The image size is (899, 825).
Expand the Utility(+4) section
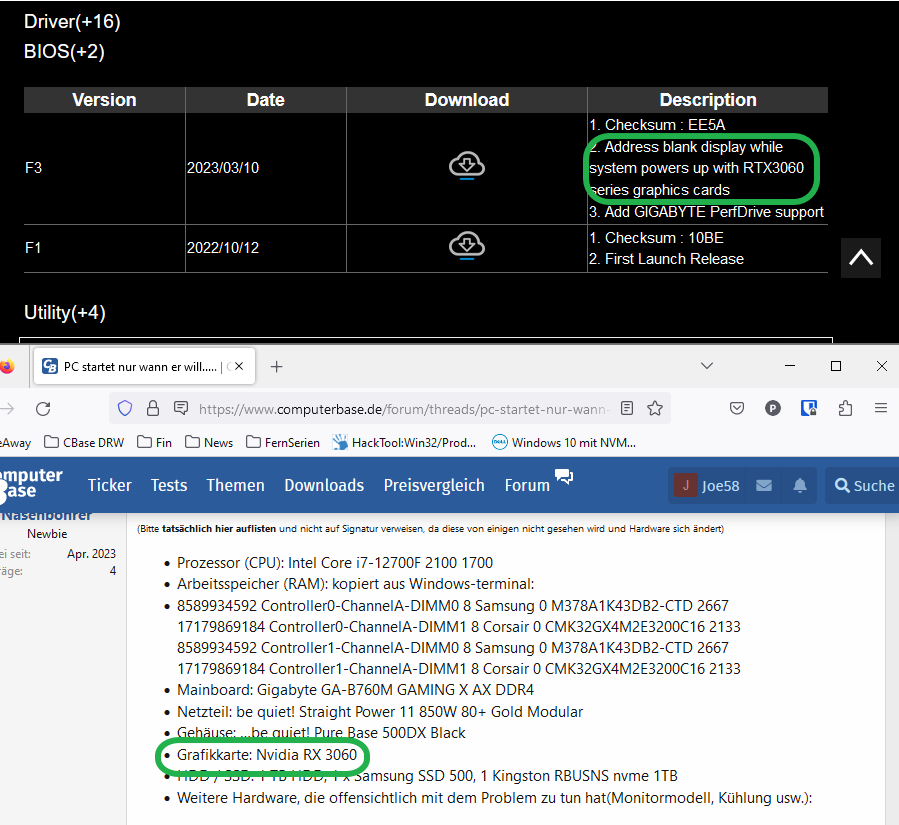tap(65, 313)
